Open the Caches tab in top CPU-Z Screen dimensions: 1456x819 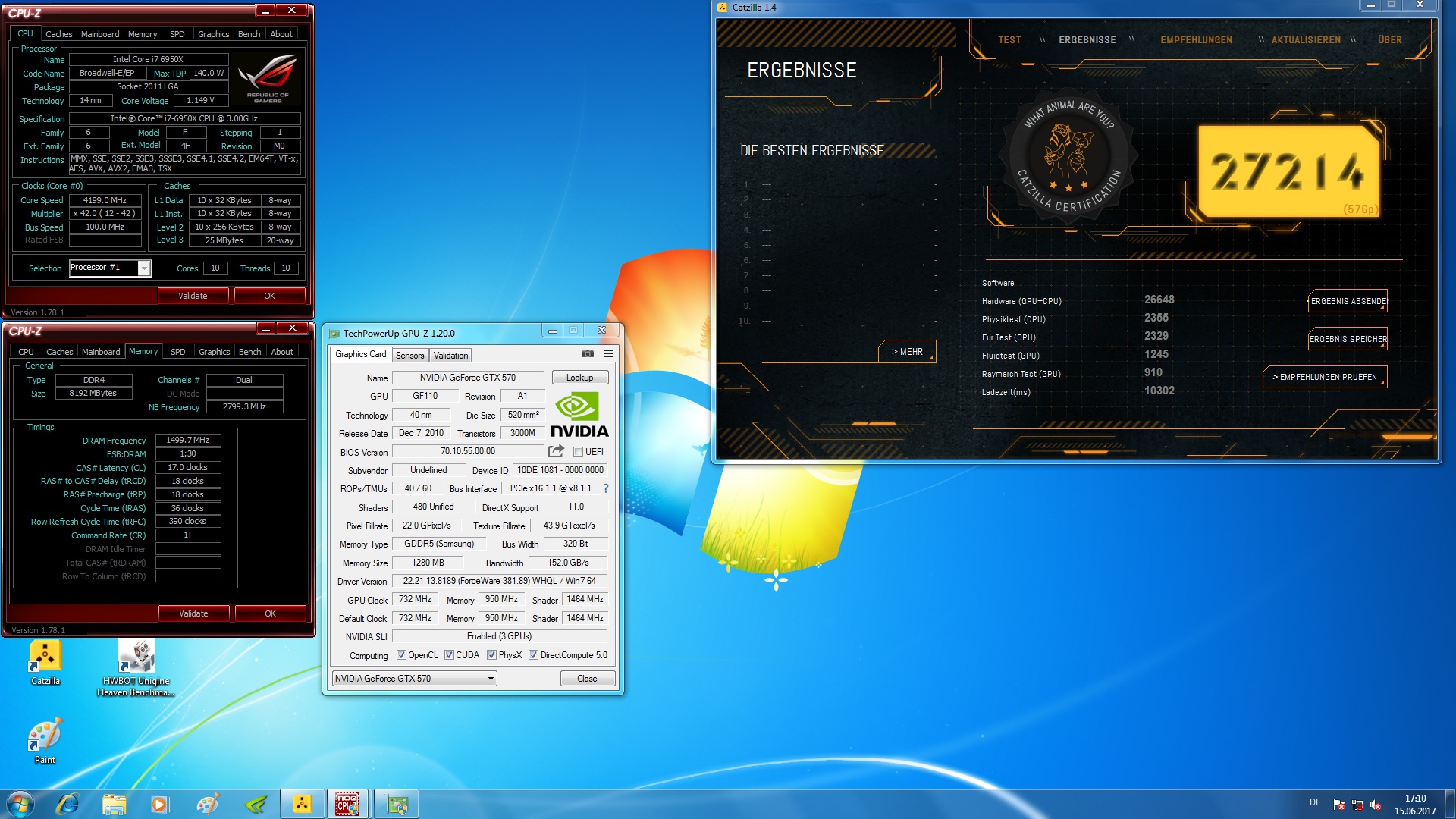[x=58, y=34]
